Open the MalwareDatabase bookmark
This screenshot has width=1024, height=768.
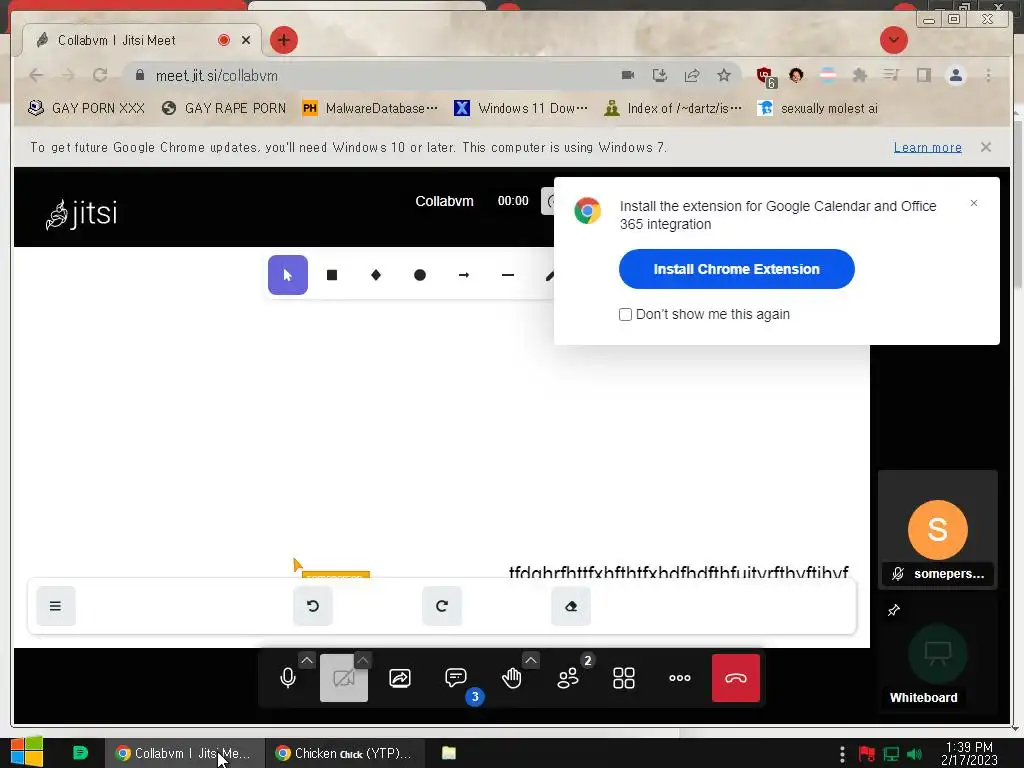[x=370, y=108]
